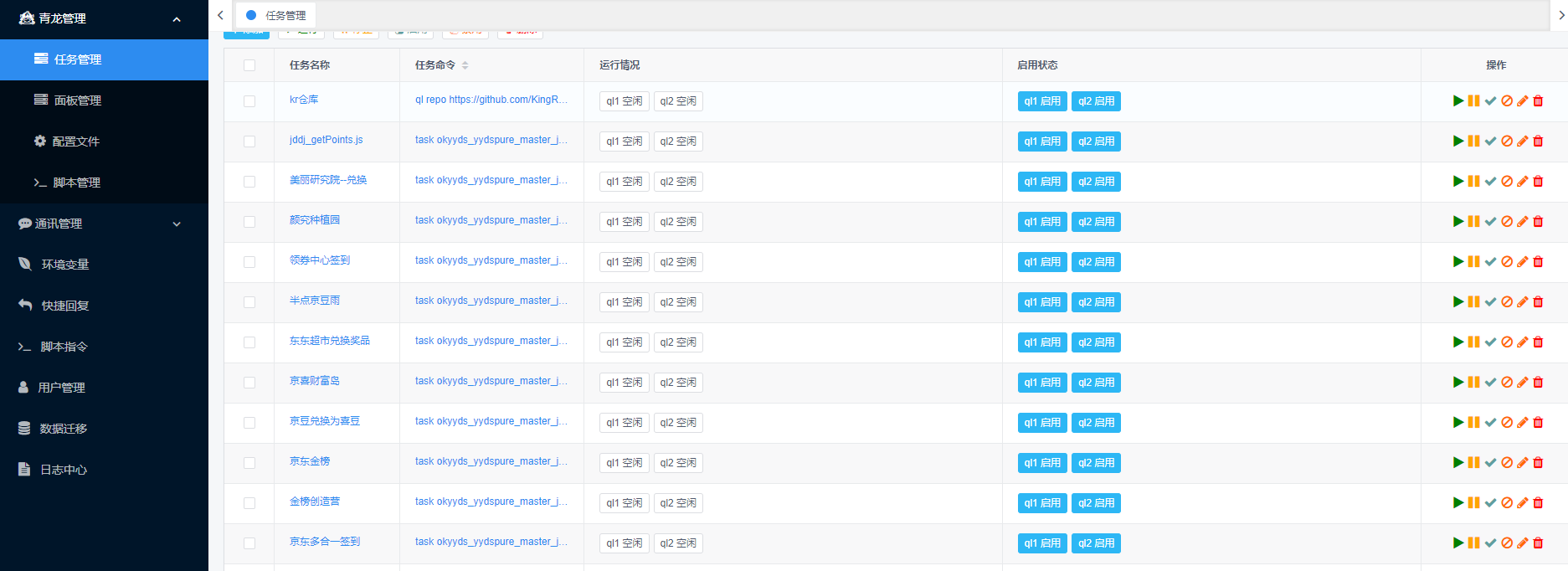The image size is (1568, 571).
Task: Tick the checkbox for 半点京豆雨 row
Action: 249,302
